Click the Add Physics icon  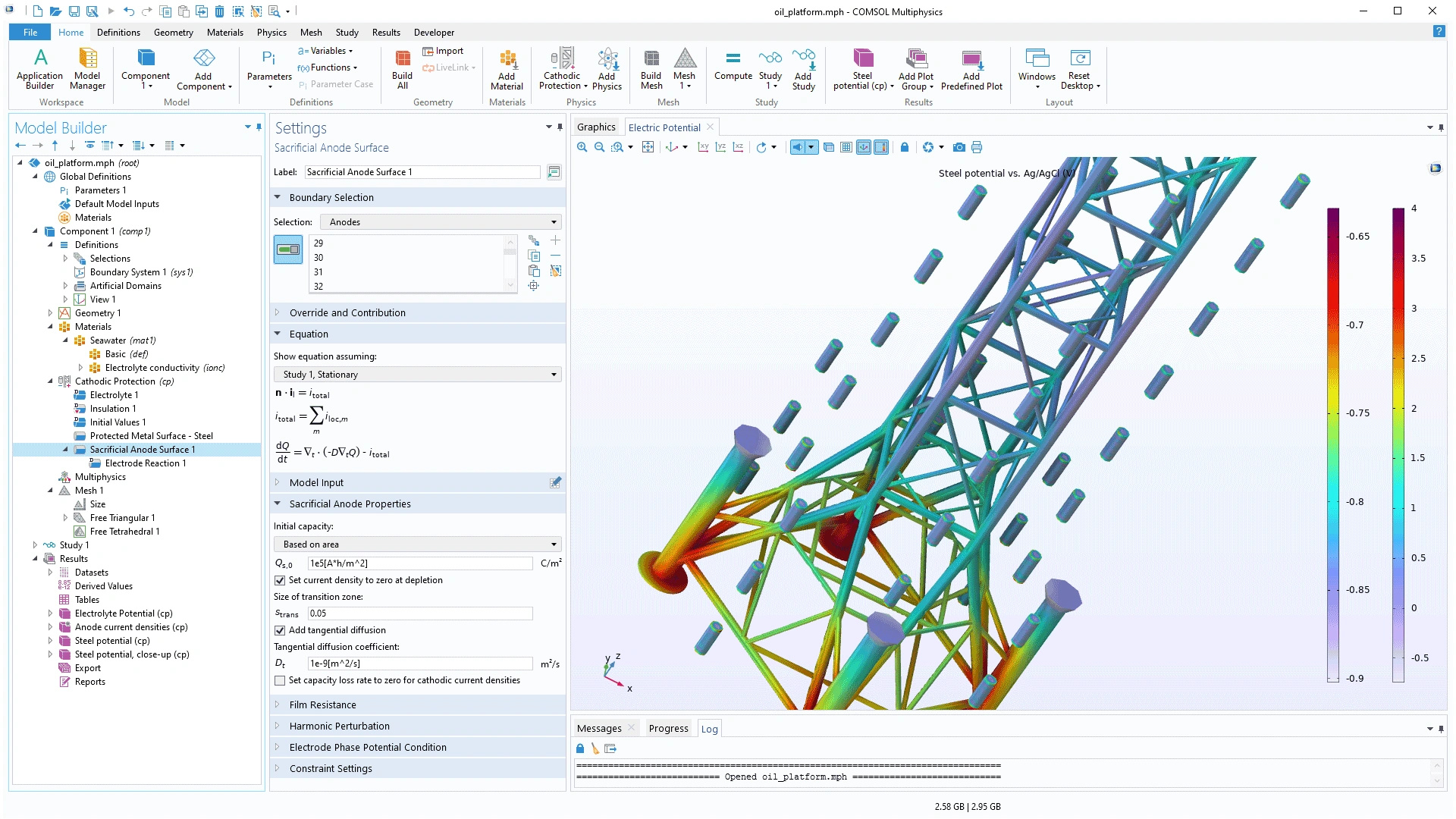pyautogui.click(x=607, y=69)
